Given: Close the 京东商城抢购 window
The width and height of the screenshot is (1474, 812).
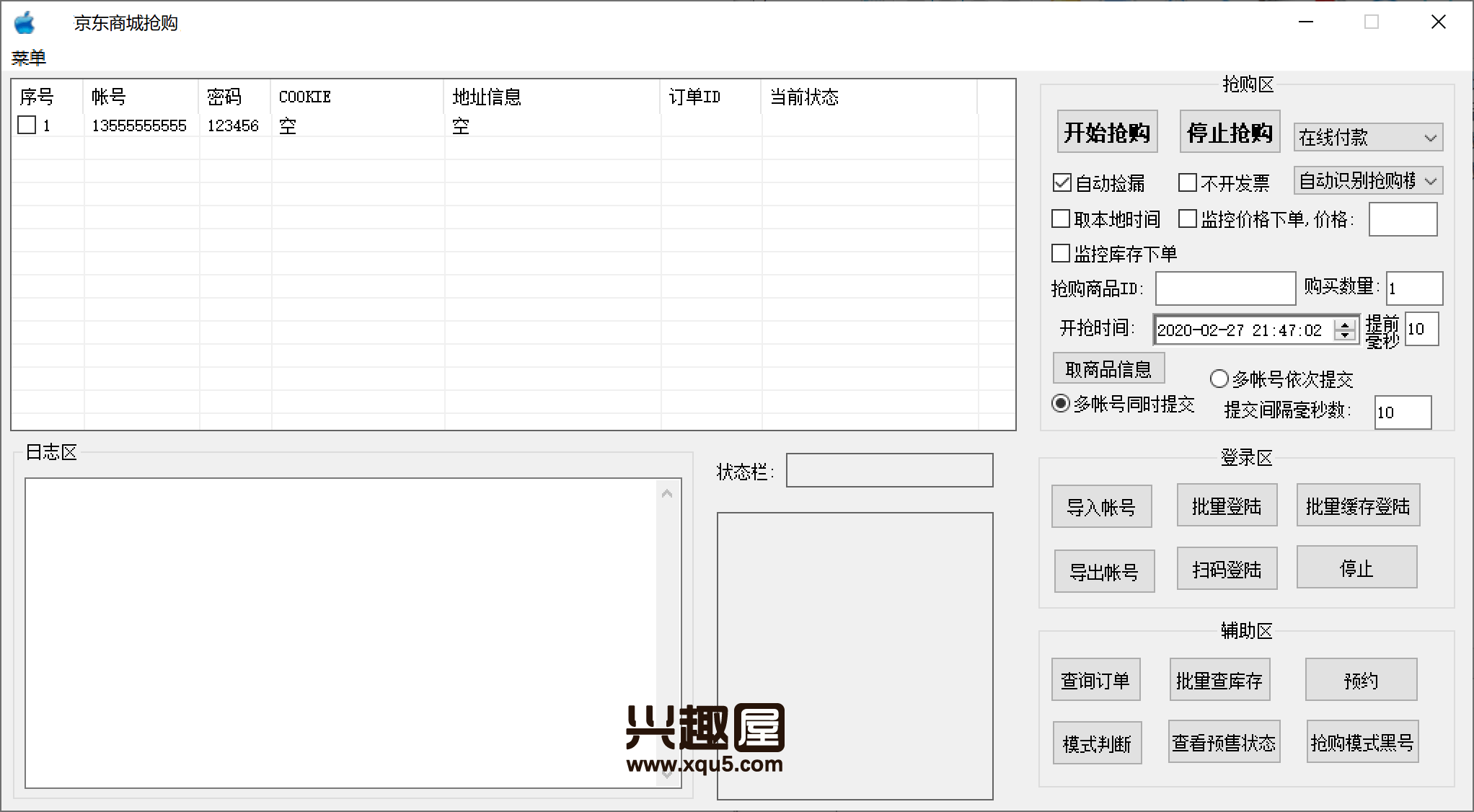Looking at the screenshot, I should (1439, 22).
